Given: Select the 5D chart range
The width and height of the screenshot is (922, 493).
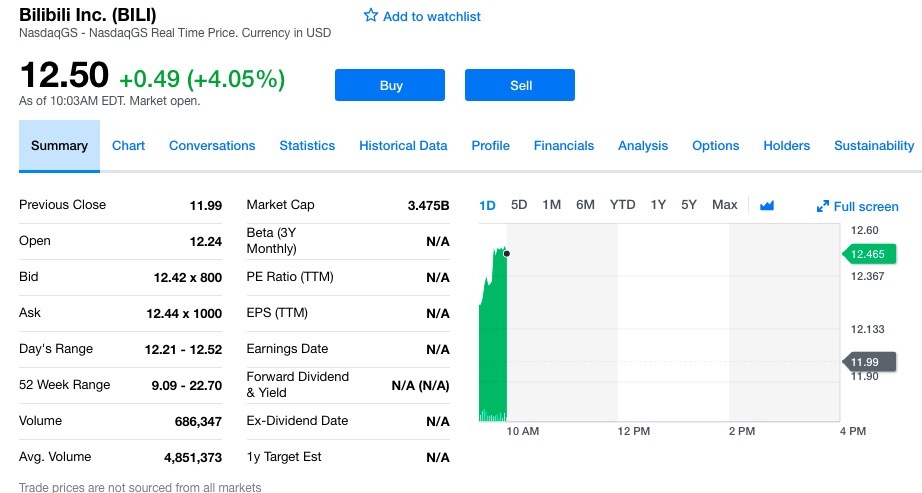Looking at the screenshot, I should click(519, 205).
